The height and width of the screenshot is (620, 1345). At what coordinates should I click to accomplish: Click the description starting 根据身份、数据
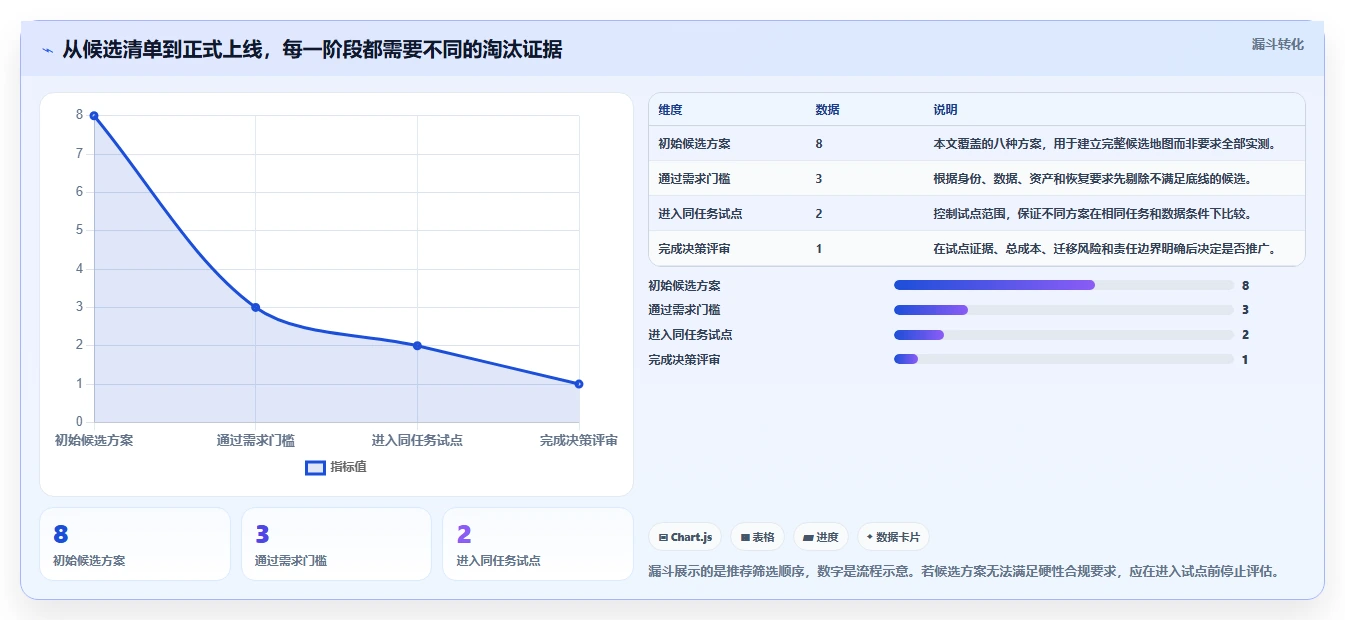pos(1093,179)
